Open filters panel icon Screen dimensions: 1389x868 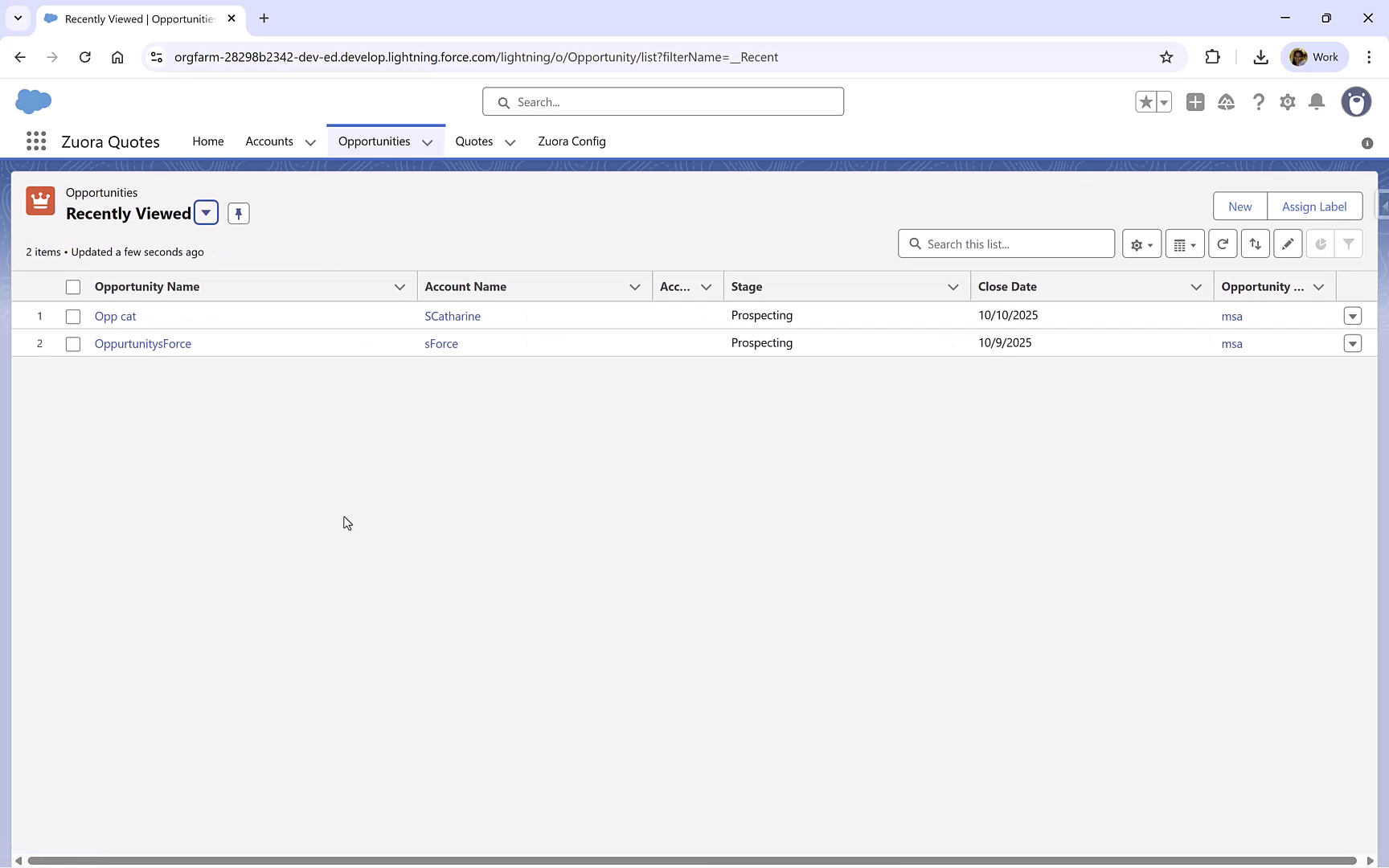(x=1349, y=243)
